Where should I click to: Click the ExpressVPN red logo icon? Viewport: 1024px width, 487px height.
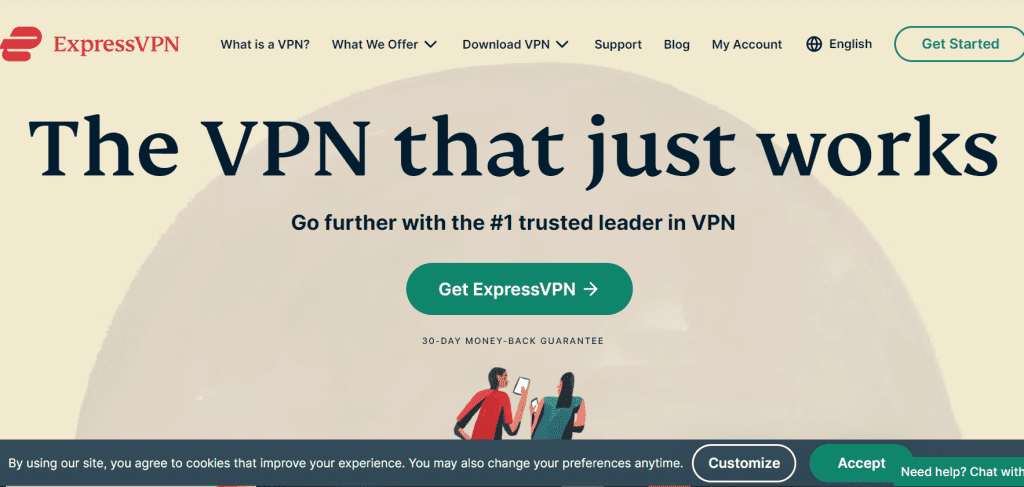click(x=21, y=44)
